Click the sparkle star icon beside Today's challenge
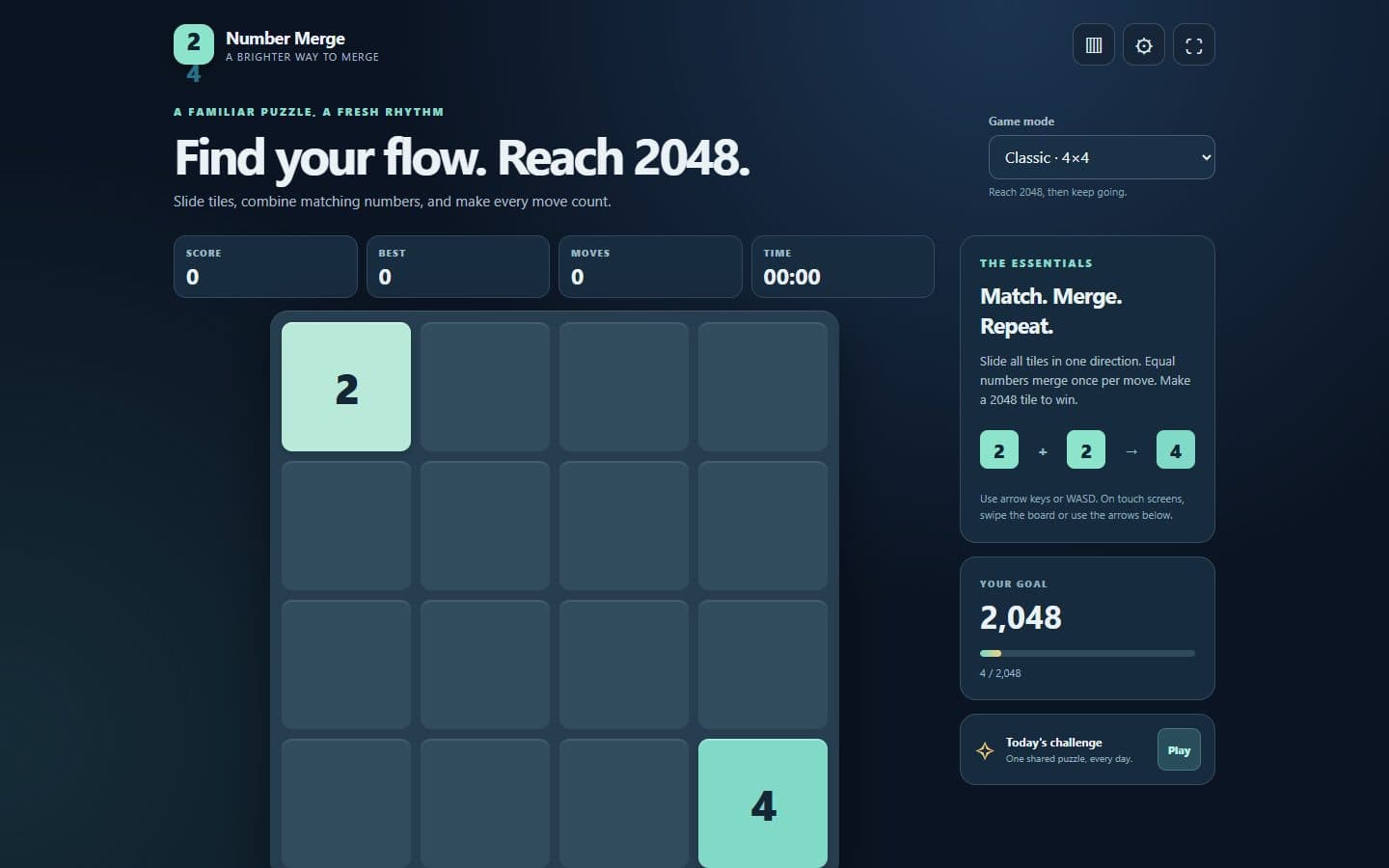The image size is (1389, 868). [985, 750]
